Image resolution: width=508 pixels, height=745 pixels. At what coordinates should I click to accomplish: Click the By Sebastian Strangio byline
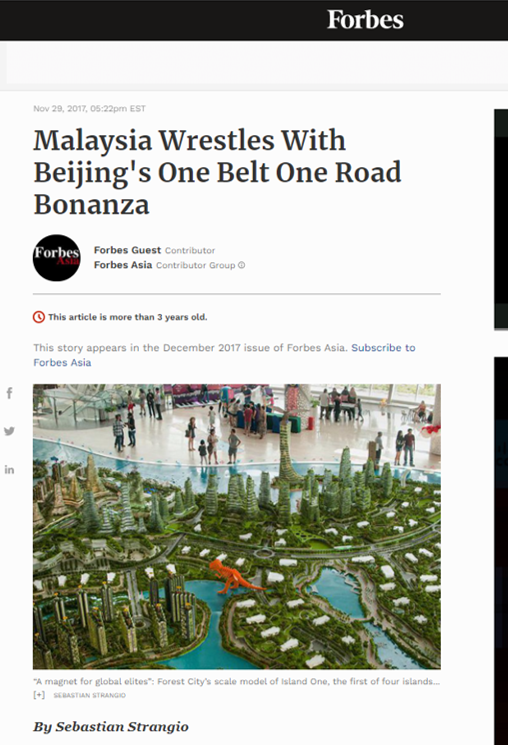pyautogui.click(x=111, y=726)
